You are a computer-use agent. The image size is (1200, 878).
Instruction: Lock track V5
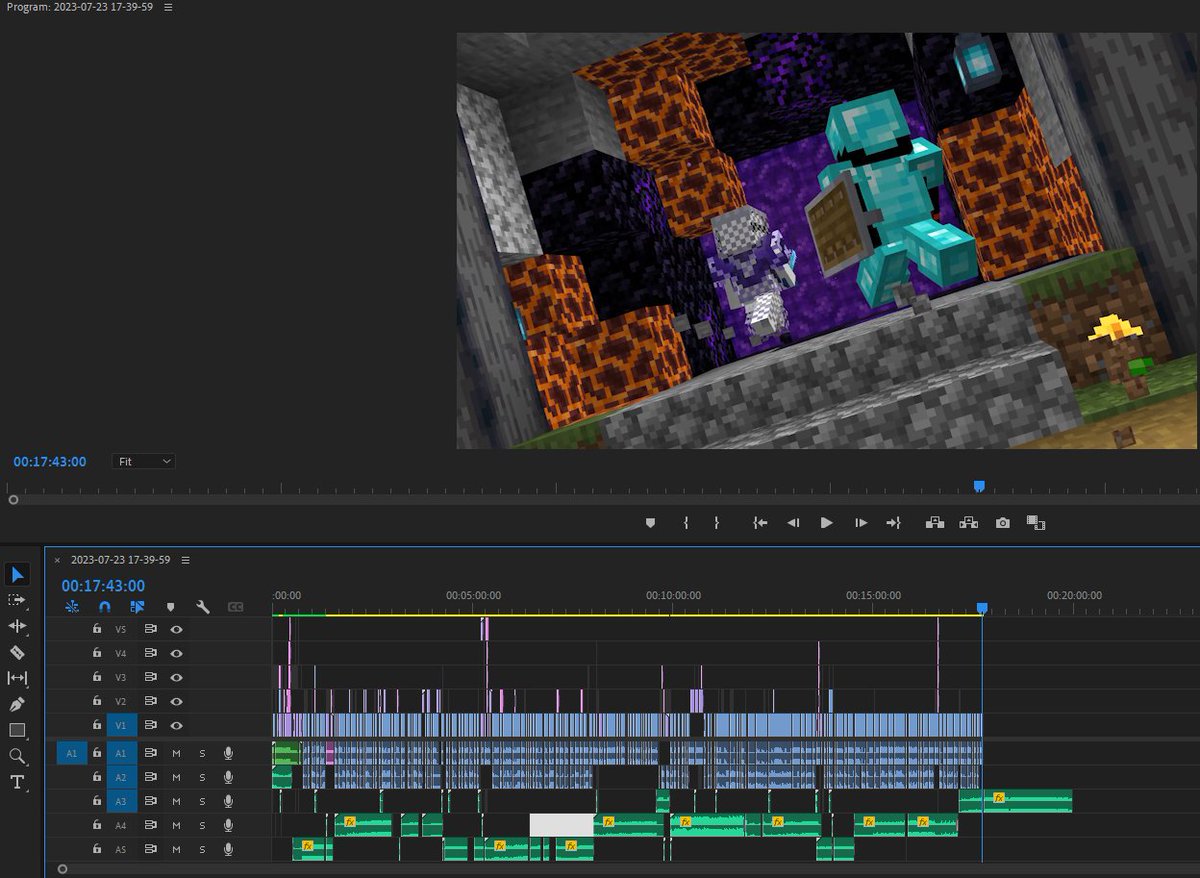click(97, 629)
